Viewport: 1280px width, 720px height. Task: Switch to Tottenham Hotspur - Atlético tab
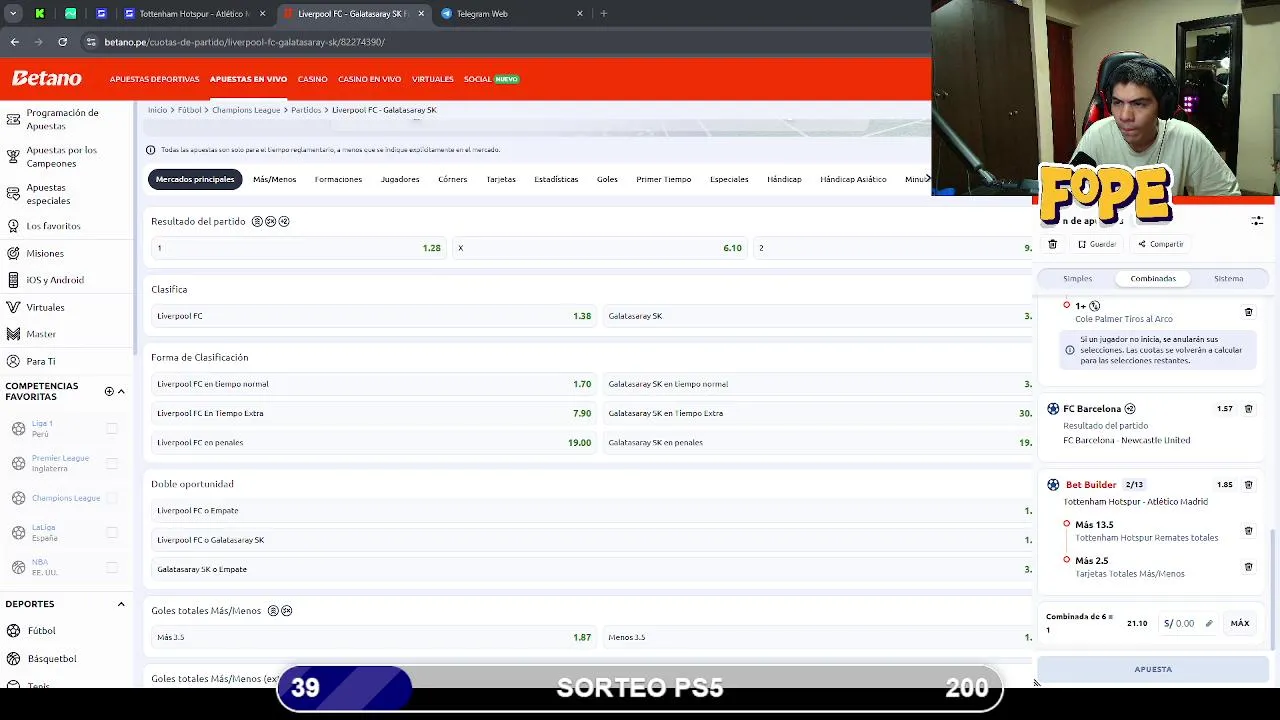[193, 14]
